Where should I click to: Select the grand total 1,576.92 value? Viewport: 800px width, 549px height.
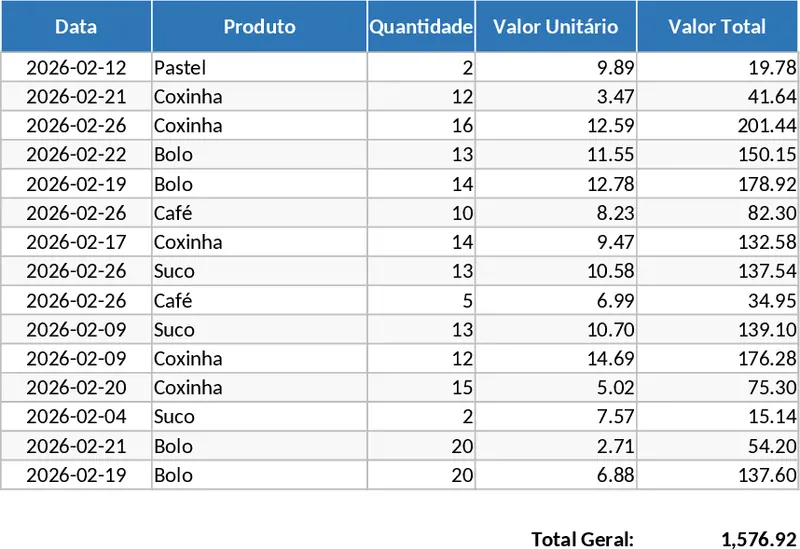click(x=758, y=539)
